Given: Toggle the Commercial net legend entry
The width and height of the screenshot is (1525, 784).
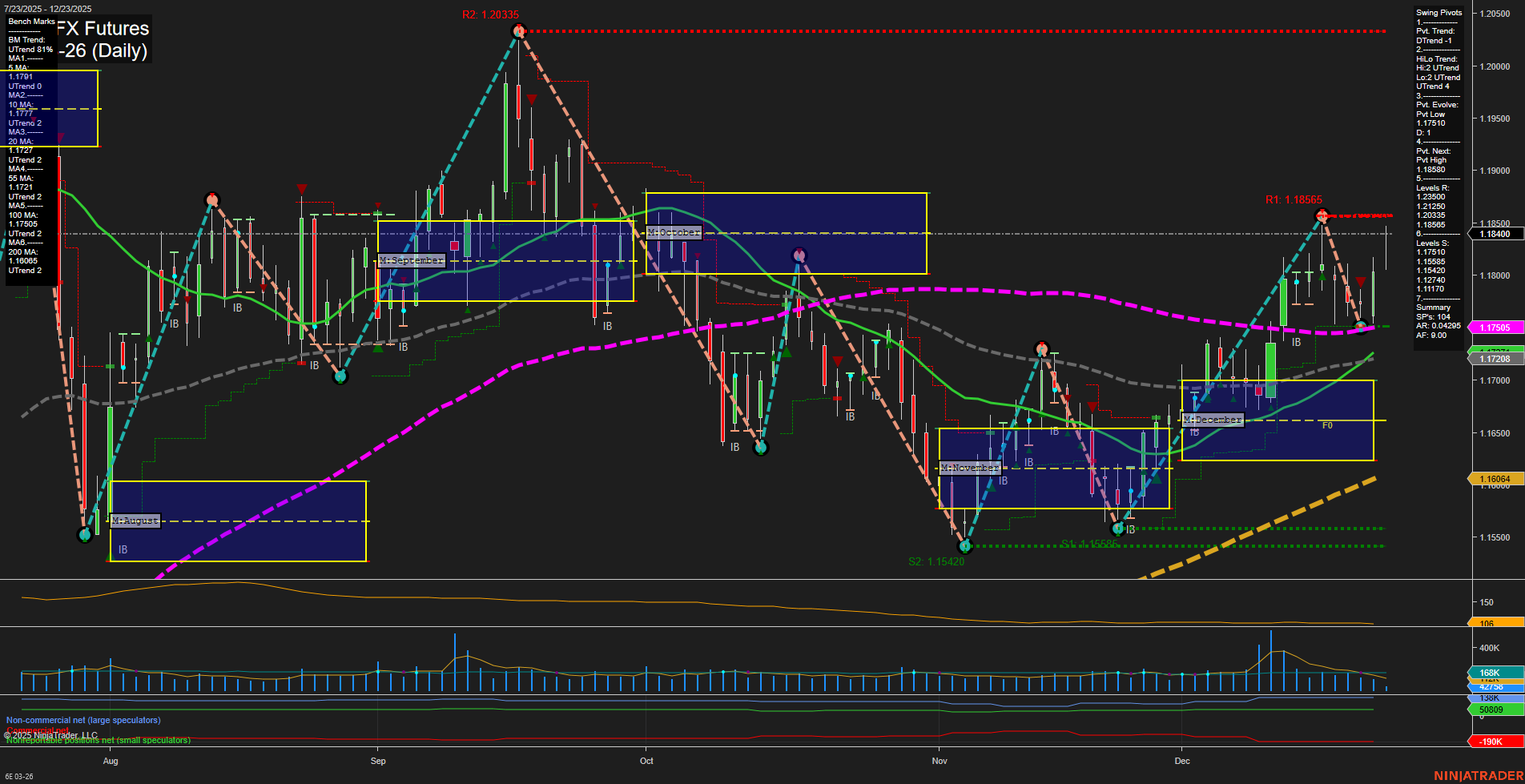Looking at the screenshot, I should click(38, 730).
